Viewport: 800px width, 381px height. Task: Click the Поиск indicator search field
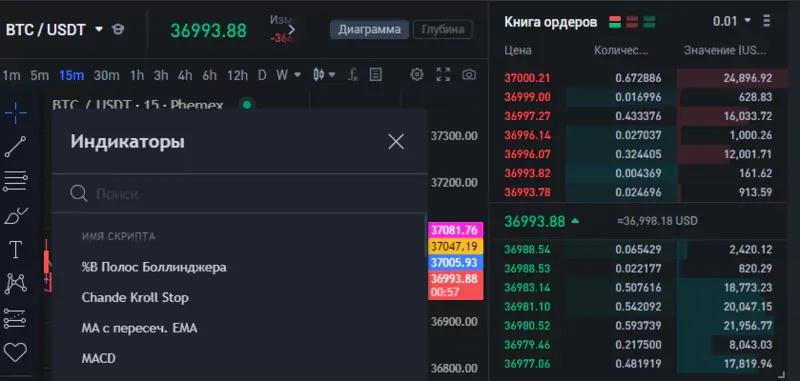240,193
